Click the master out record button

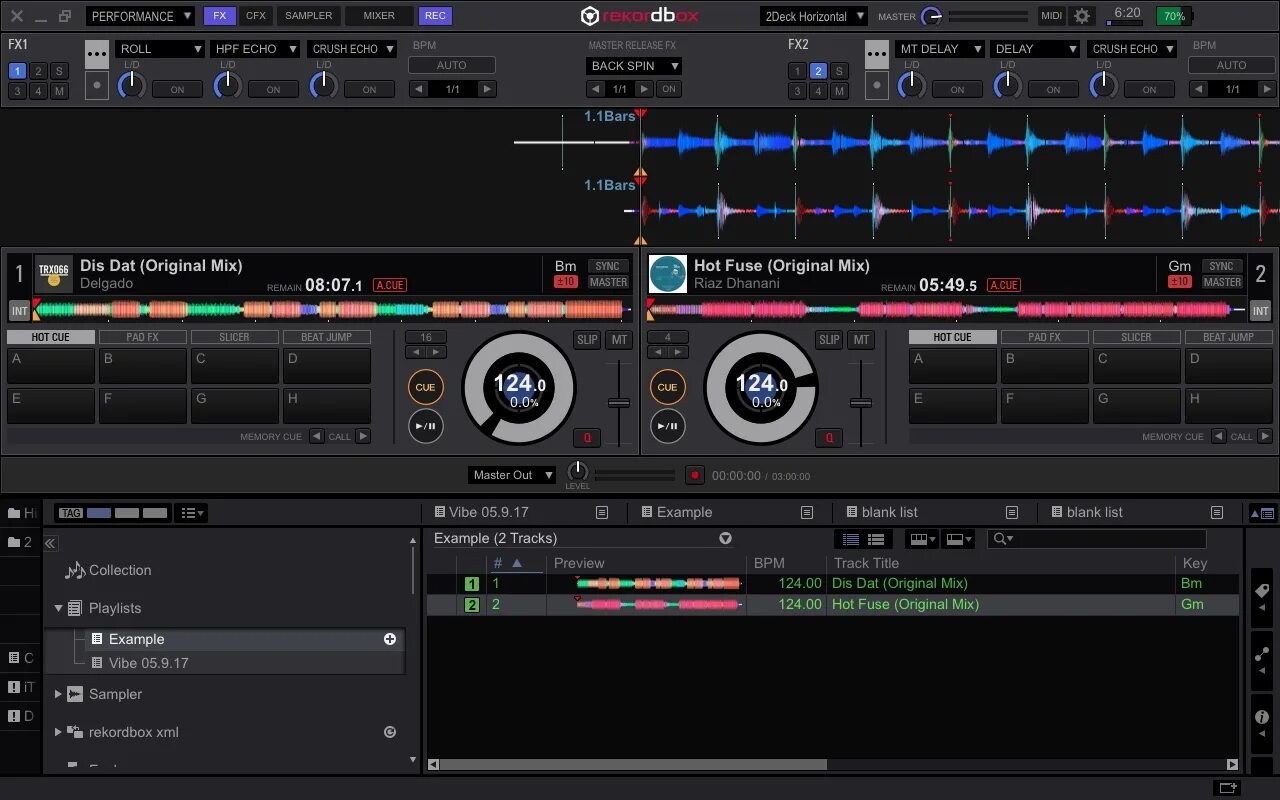tap(694, 475)
